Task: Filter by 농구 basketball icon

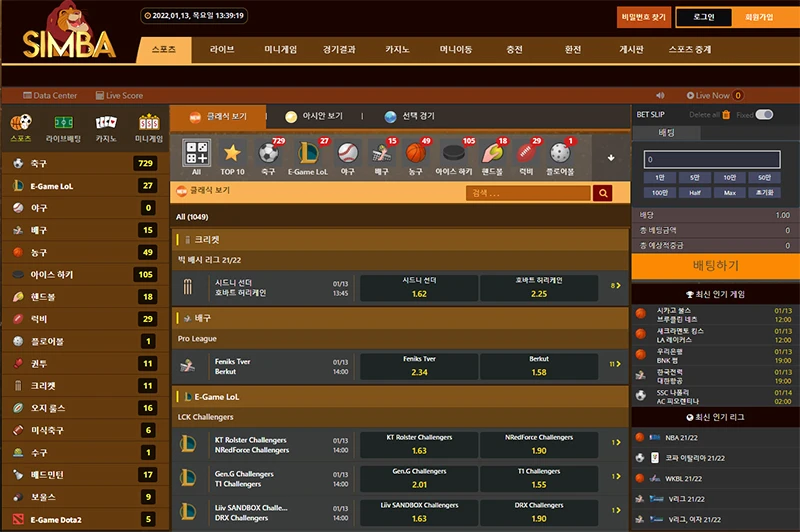Action: [416, 153]
